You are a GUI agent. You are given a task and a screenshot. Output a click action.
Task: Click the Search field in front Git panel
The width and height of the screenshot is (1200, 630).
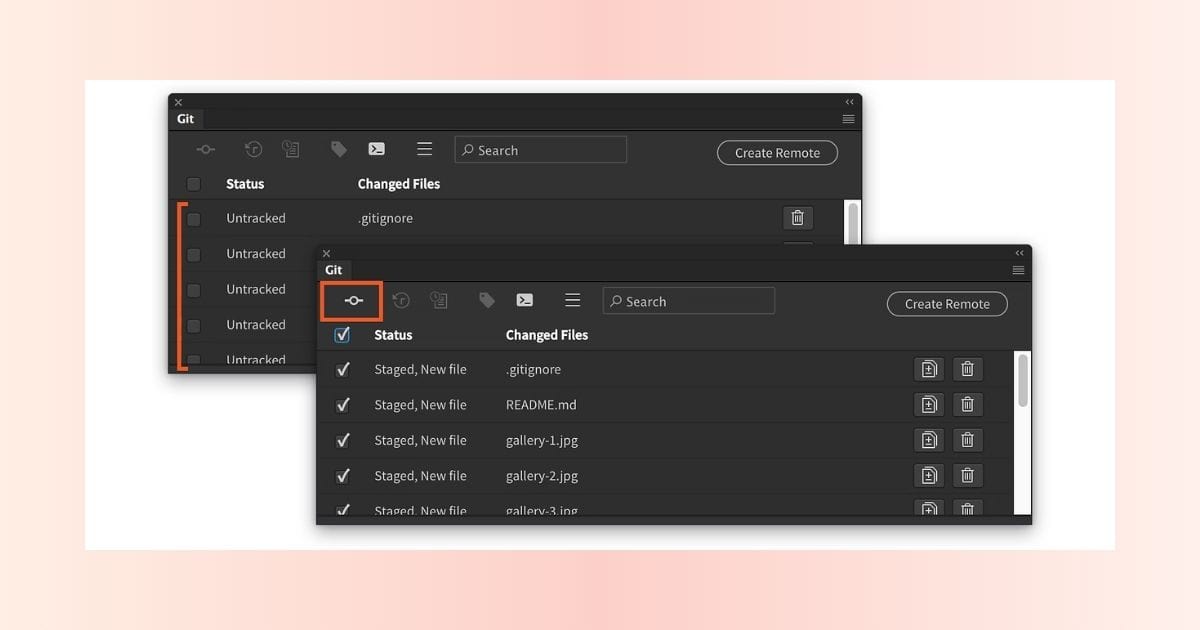coord(689,301)
